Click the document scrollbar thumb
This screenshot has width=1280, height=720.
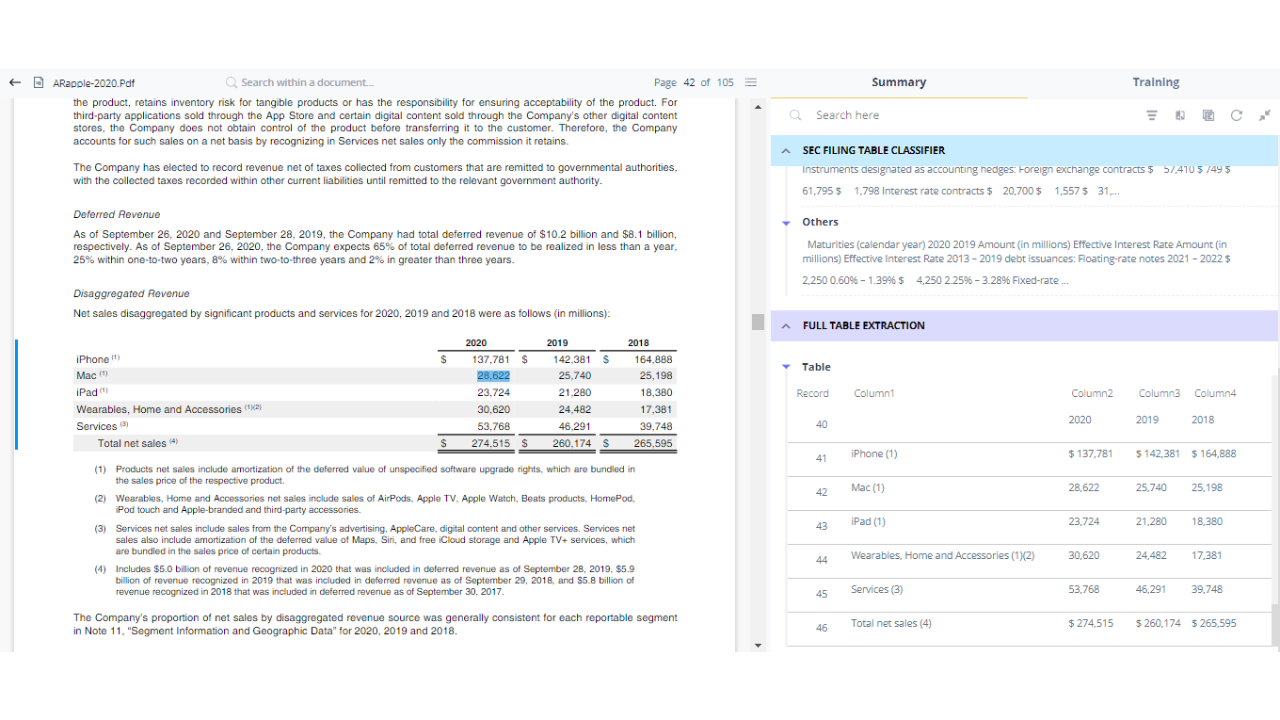pyautogui.click(x=758, y=322)
